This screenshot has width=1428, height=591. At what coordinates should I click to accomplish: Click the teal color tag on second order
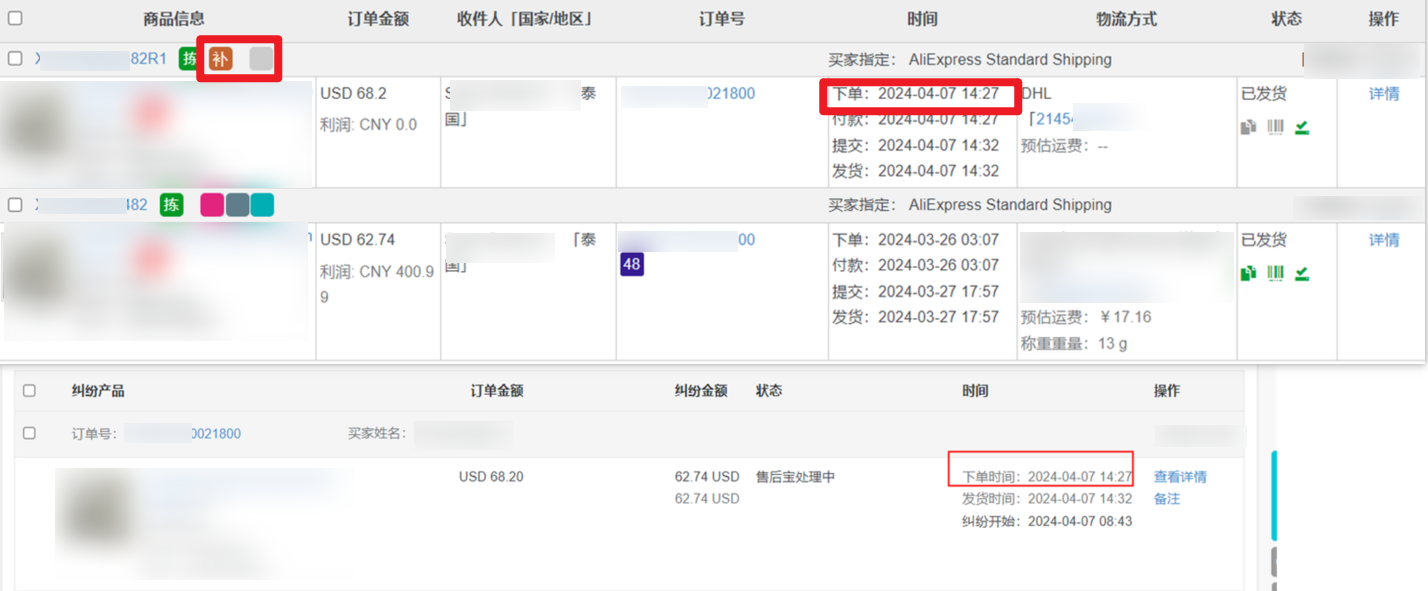click(x=262, y=205)
